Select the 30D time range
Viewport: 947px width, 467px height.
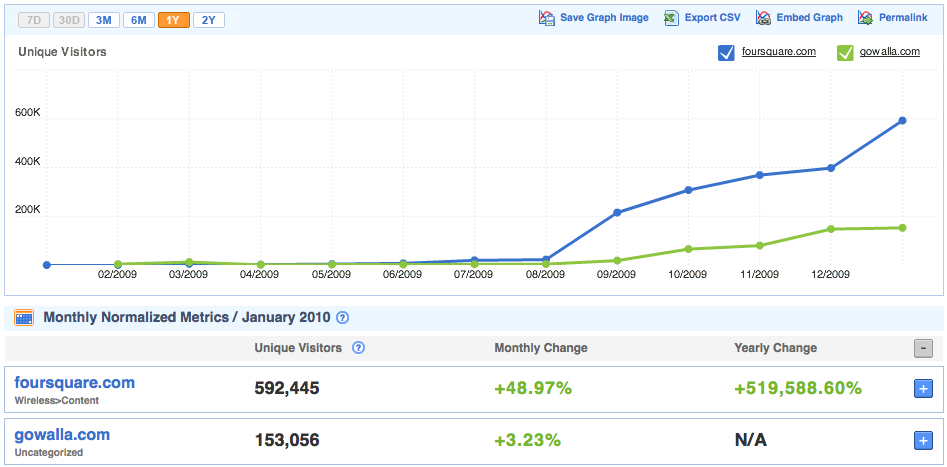(69, 20)
